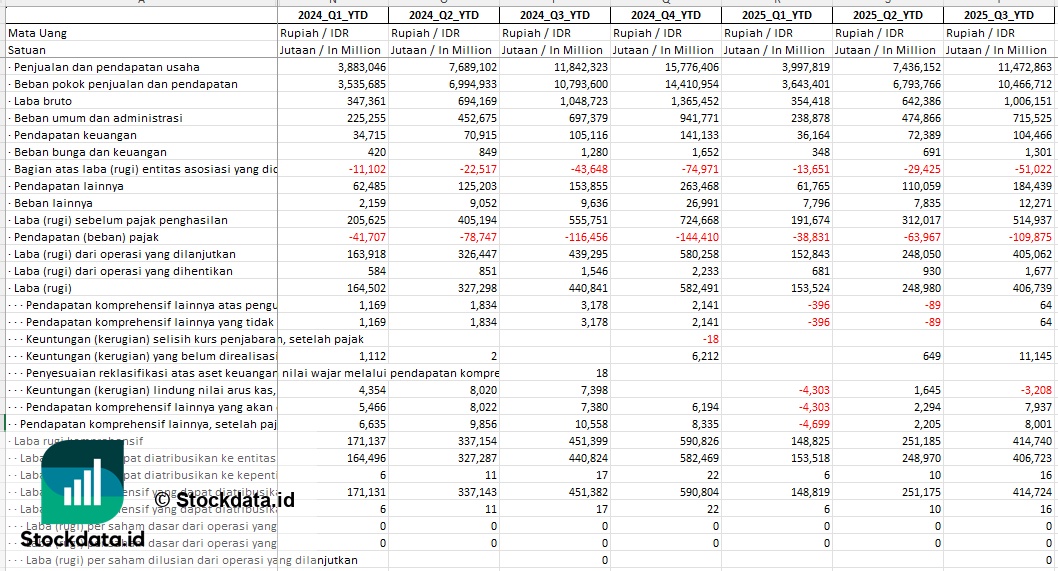Click the "Beban lainnya" row label
This screenshot has width=1058, height=571.
(x=53, y=202)
